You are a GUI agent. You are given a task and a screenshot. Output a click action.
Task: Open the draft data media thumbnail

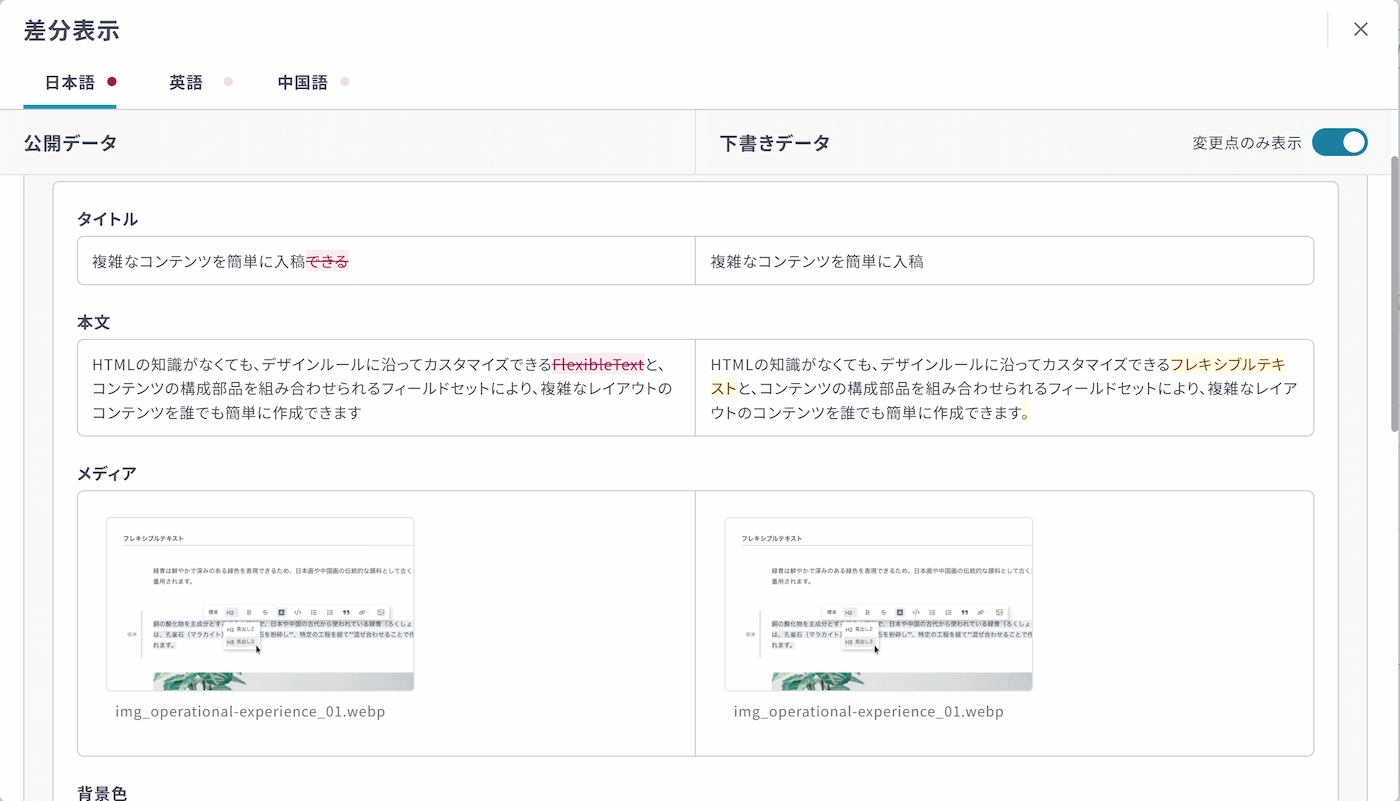(x=878, y=604)
